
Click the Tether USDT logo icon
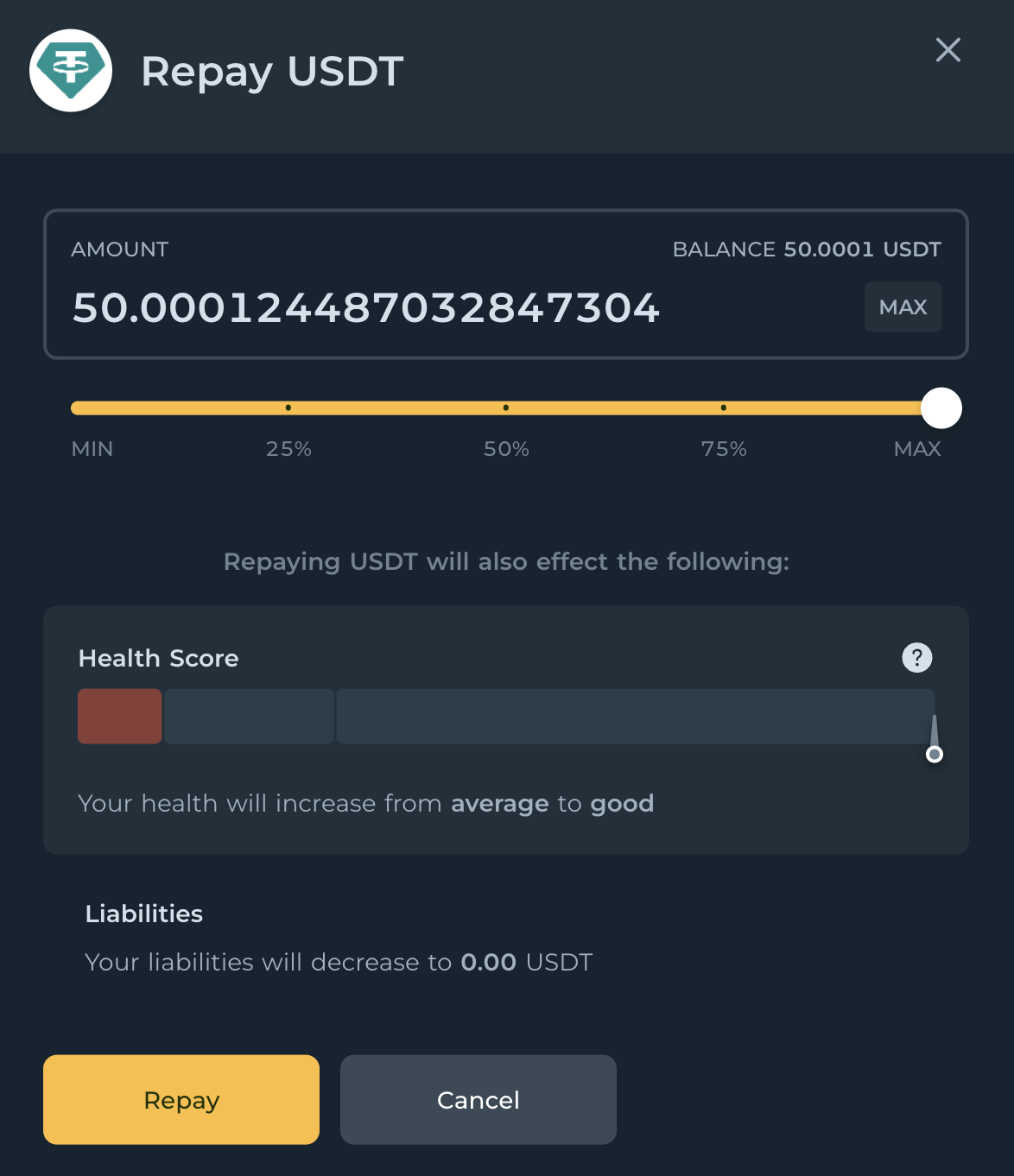point(71,71)
